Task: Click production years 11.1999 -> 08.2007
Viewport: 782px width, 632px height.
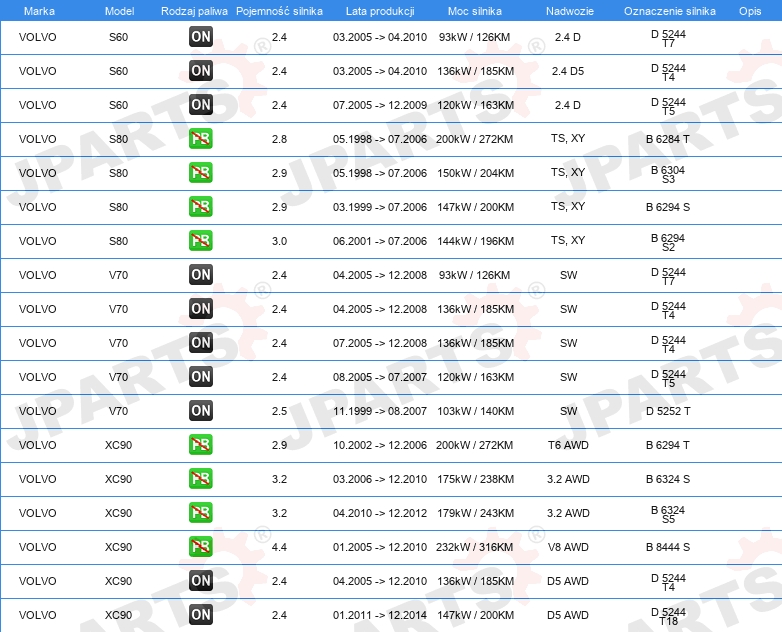Action: tap(380, 411)
